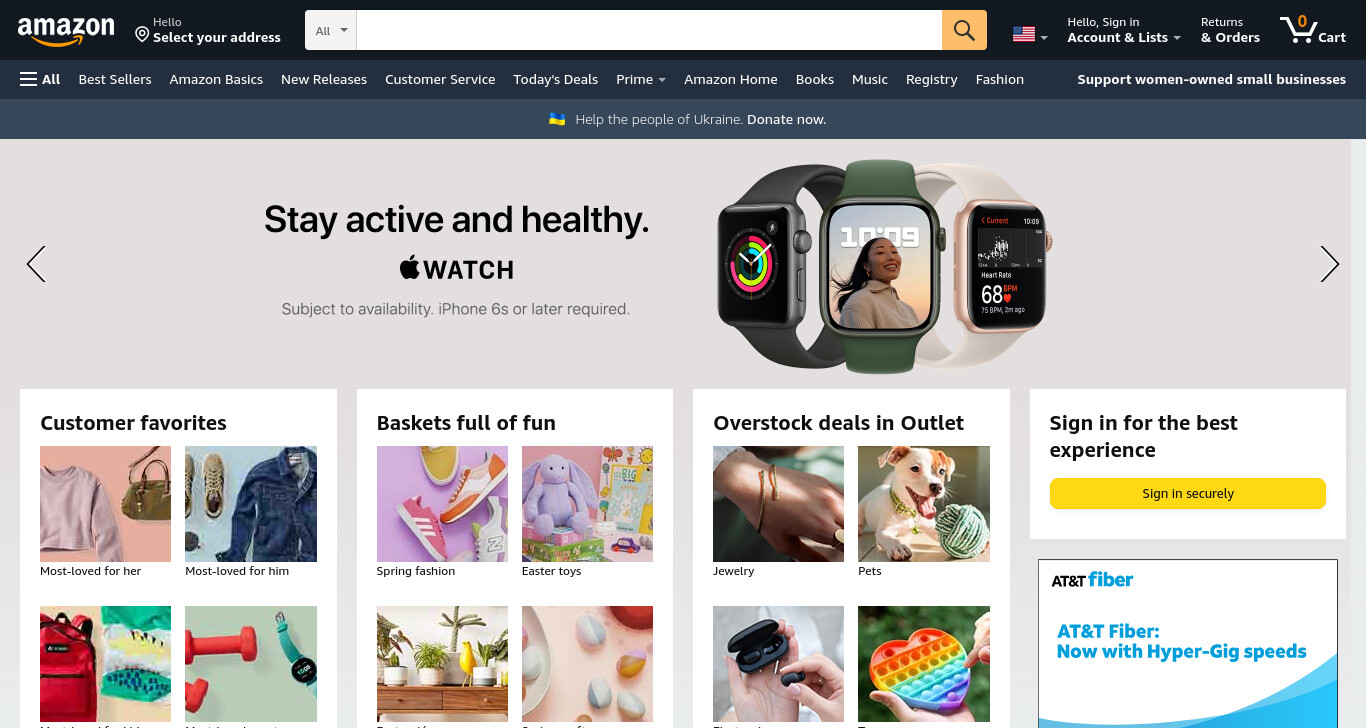Show the previous banner slide arrow

[37, 264]
